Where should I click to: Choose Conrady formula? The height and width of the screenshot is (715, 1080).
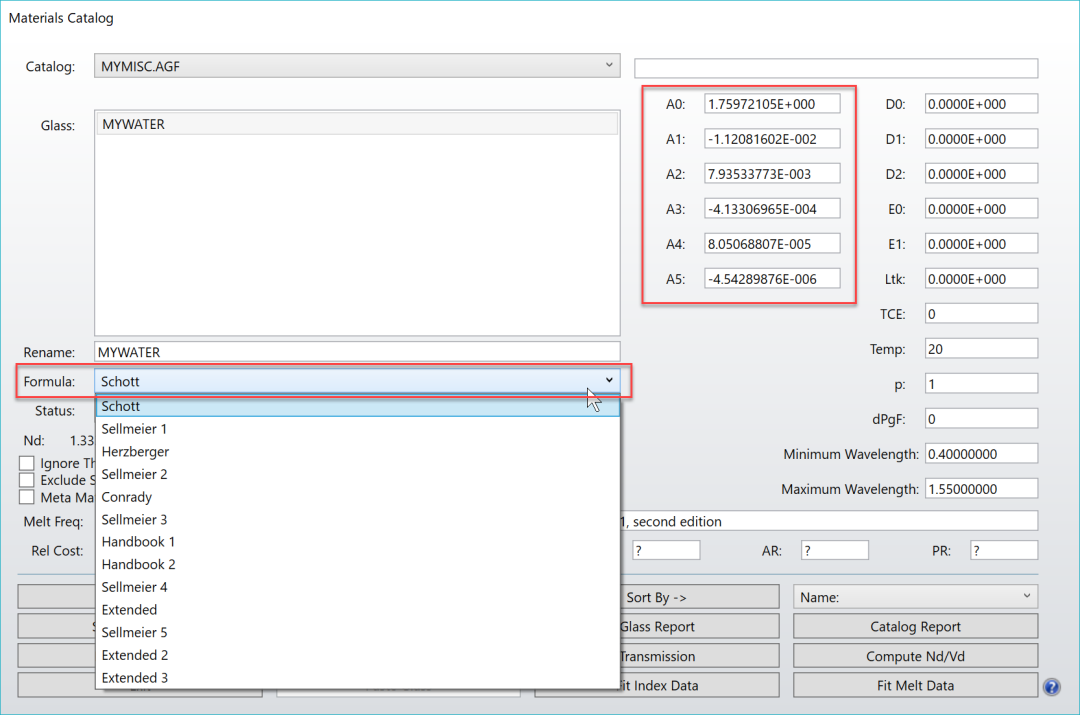(x=357, y=497)
